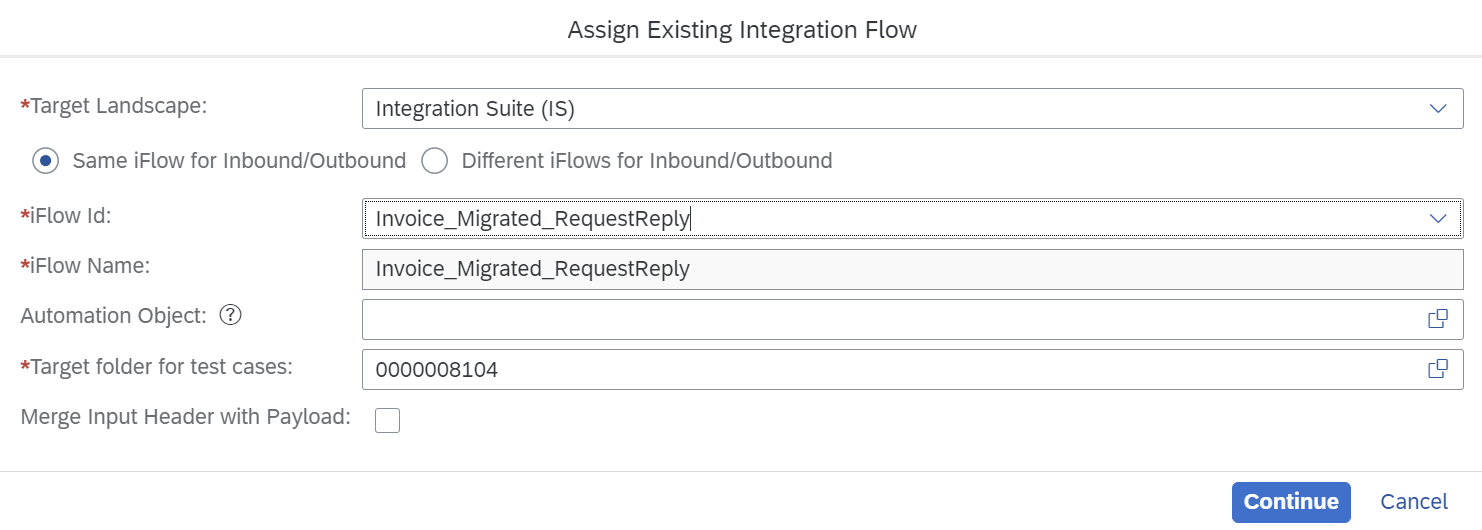
Task: Click the Target folder for test cases label
Action: pyautogui.click(x=161, y=367)
